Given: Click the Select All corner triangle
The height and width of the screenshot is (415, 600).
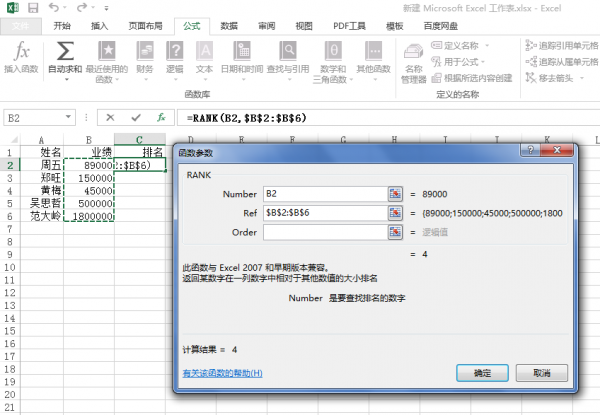Looking at the screenshot, I should [x=13, y=140].
